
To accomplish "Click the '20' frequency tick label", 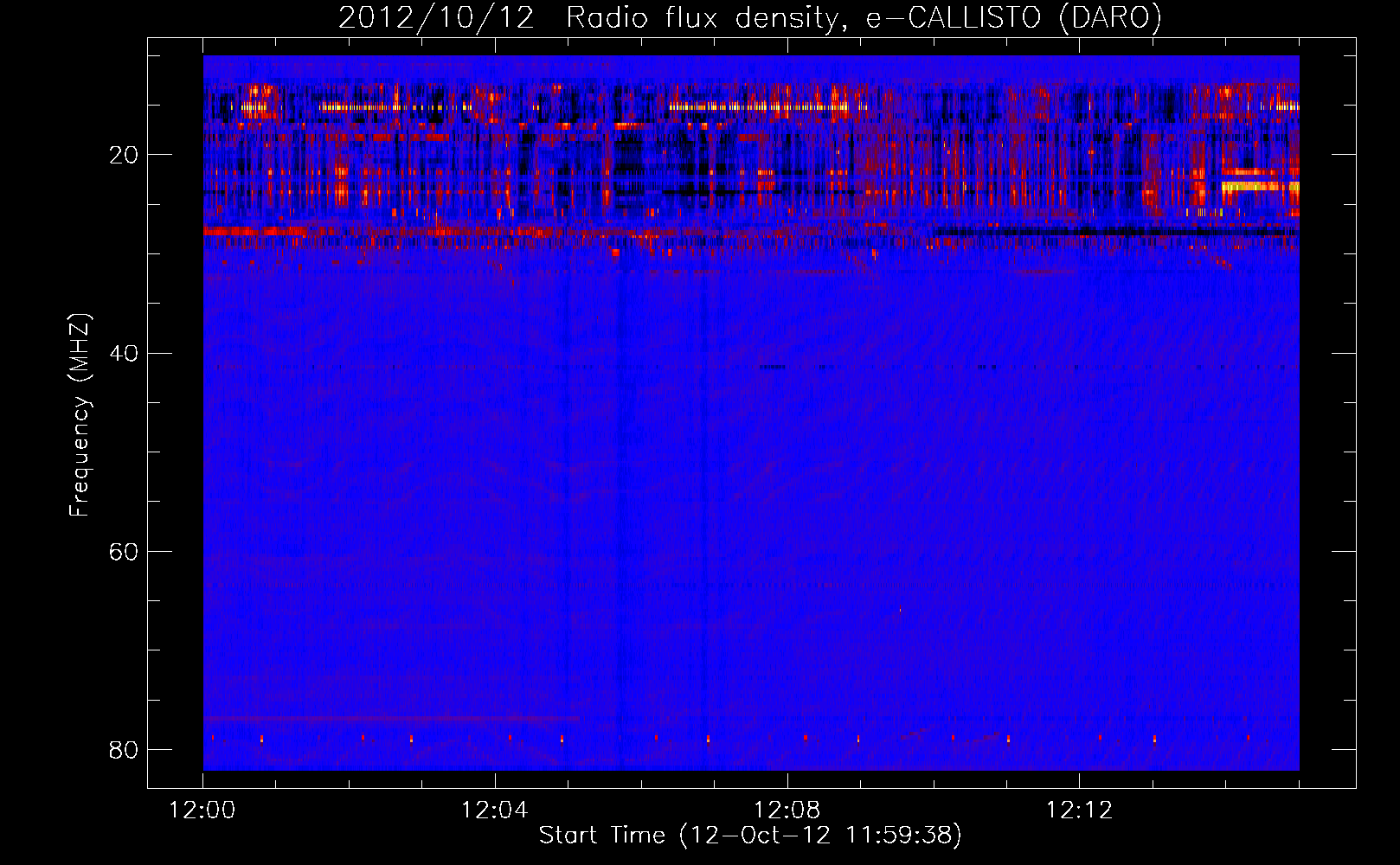I will pos(124,155).
